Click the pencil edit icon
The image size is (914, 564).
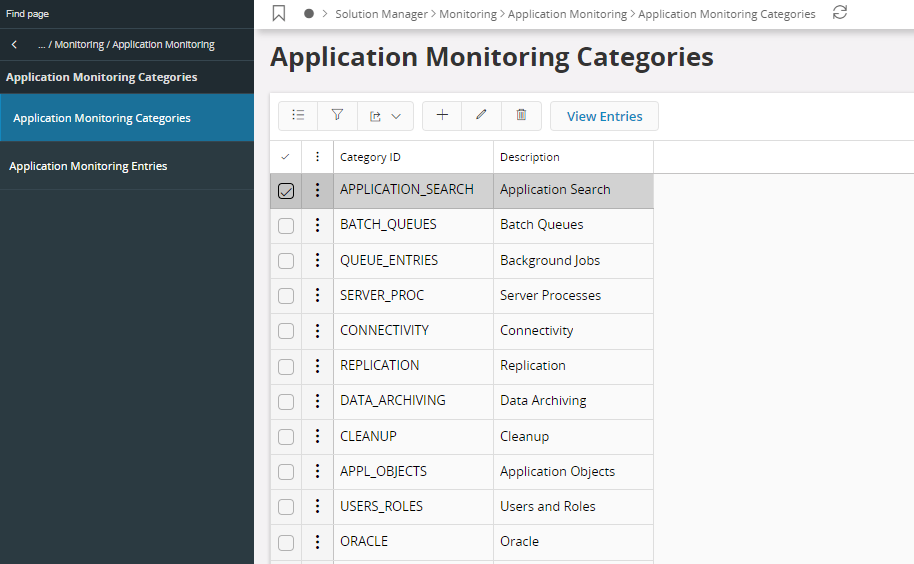coord(481,116)
